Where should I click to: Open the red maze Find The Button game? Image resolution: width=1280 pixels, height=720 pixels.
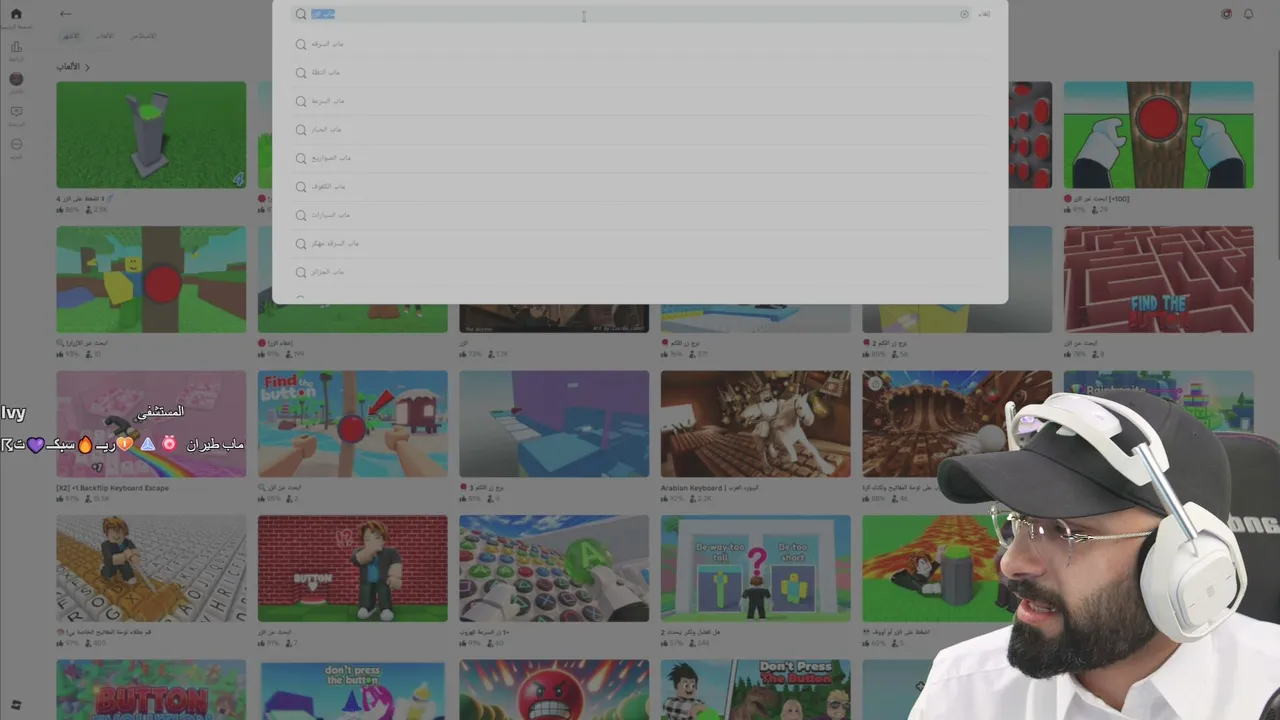click(x=1158, y=279)
